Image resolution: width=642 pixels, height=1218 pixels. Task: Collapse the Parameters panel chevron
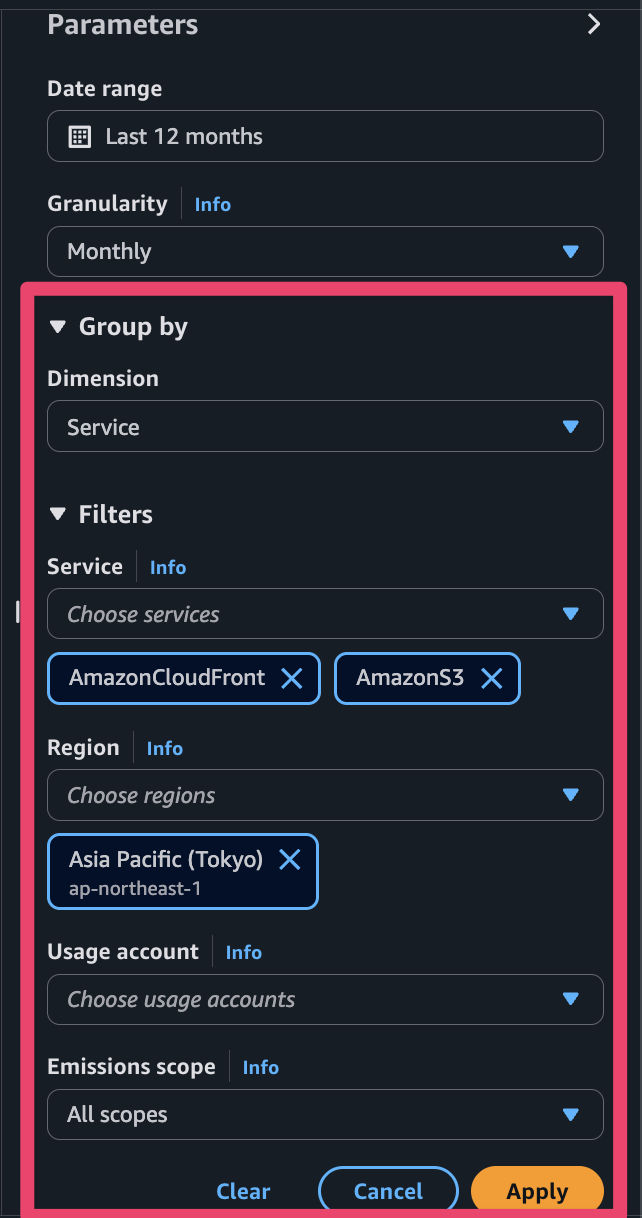594,25
